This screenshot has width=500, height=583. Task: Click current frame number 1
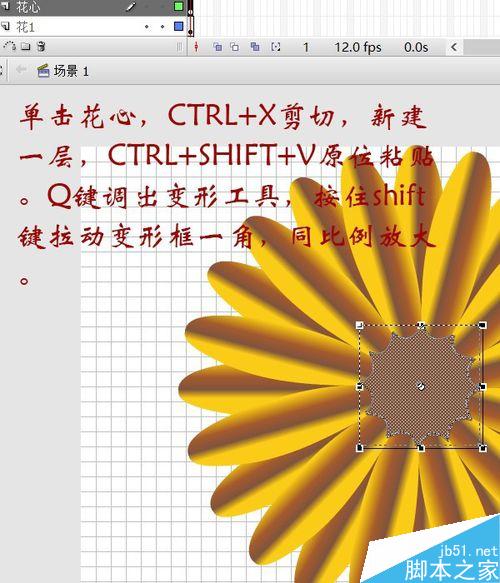306,47
